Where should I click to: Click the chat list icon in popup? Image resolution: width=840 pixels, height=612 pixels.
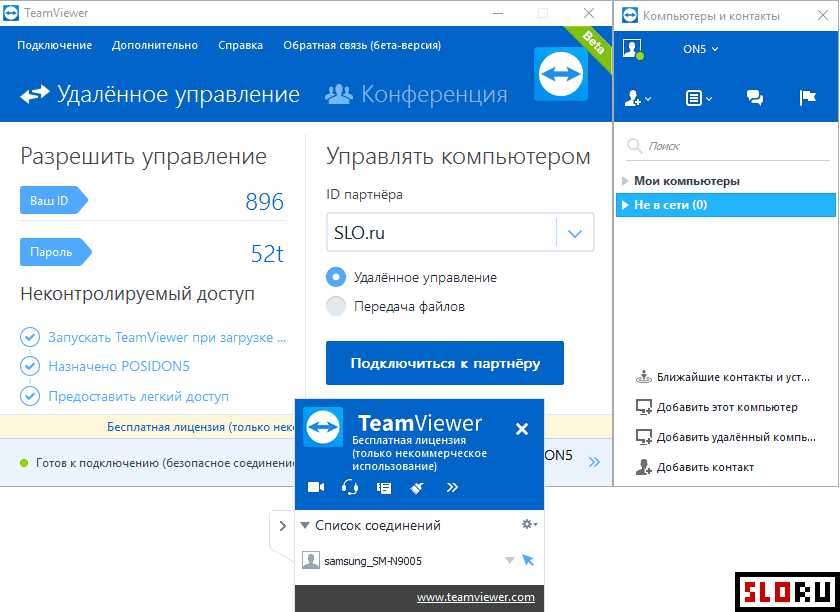pyautogui.click(x=384, y=488)
